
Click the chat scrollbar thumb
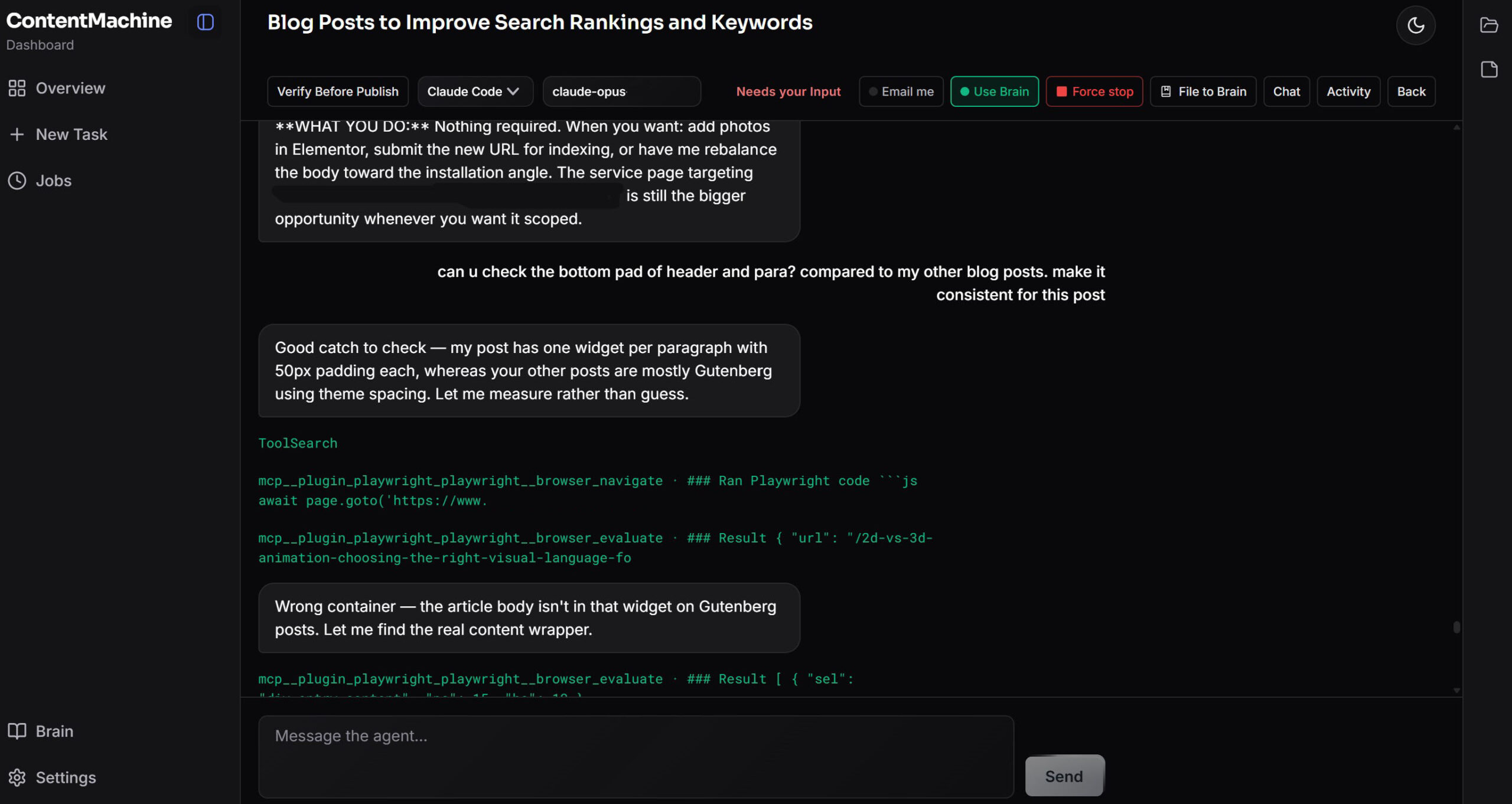[1456, 627]
